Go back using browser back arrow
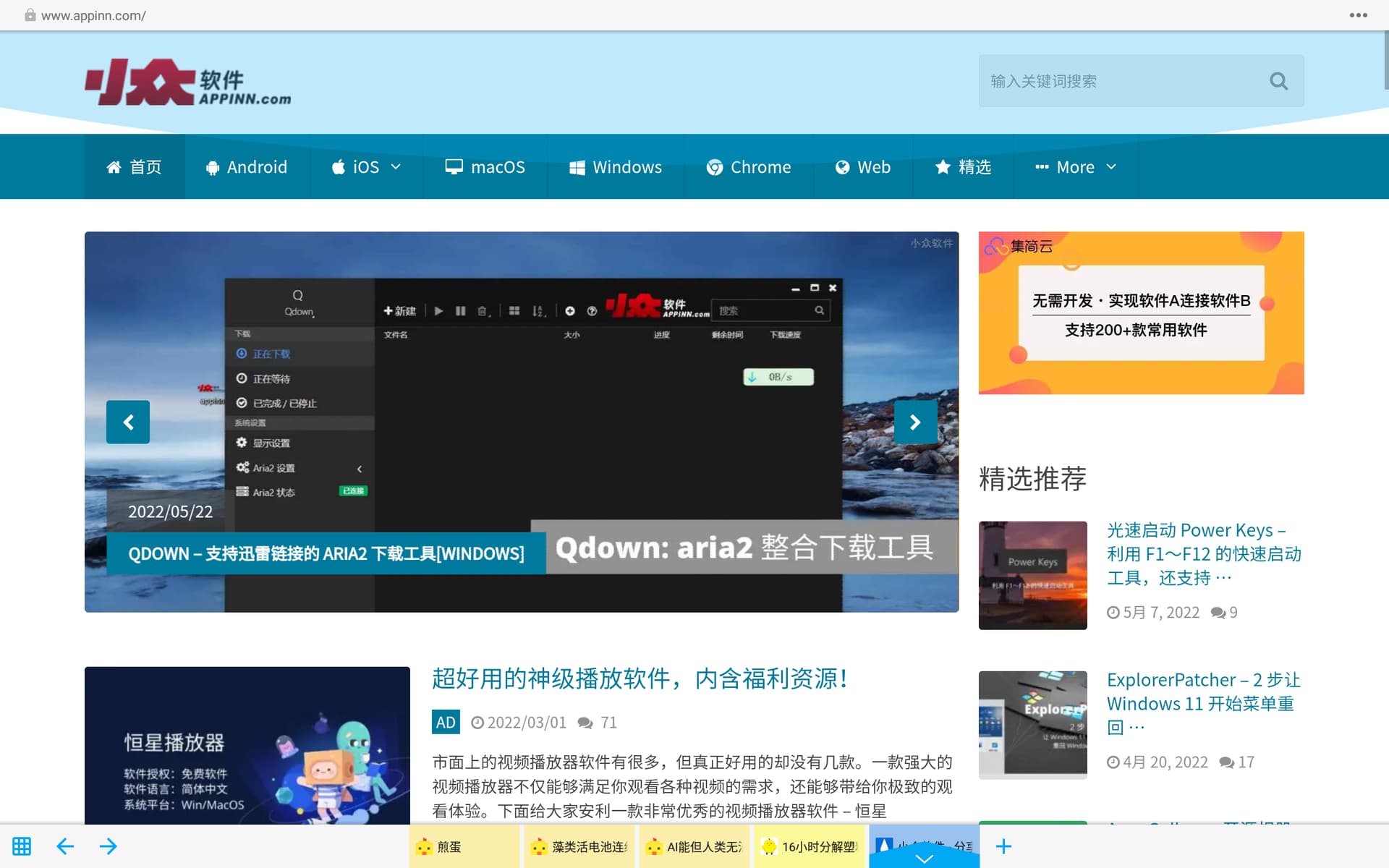Screen dimensions: 1389x868 (x=65, y=846)
